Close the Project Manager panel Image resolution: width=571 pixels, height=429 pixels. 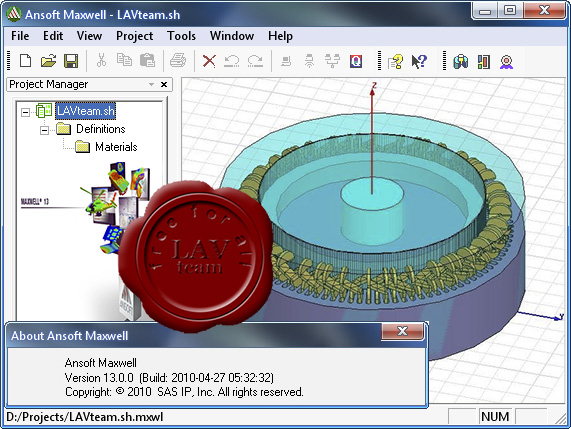[164, 84]
